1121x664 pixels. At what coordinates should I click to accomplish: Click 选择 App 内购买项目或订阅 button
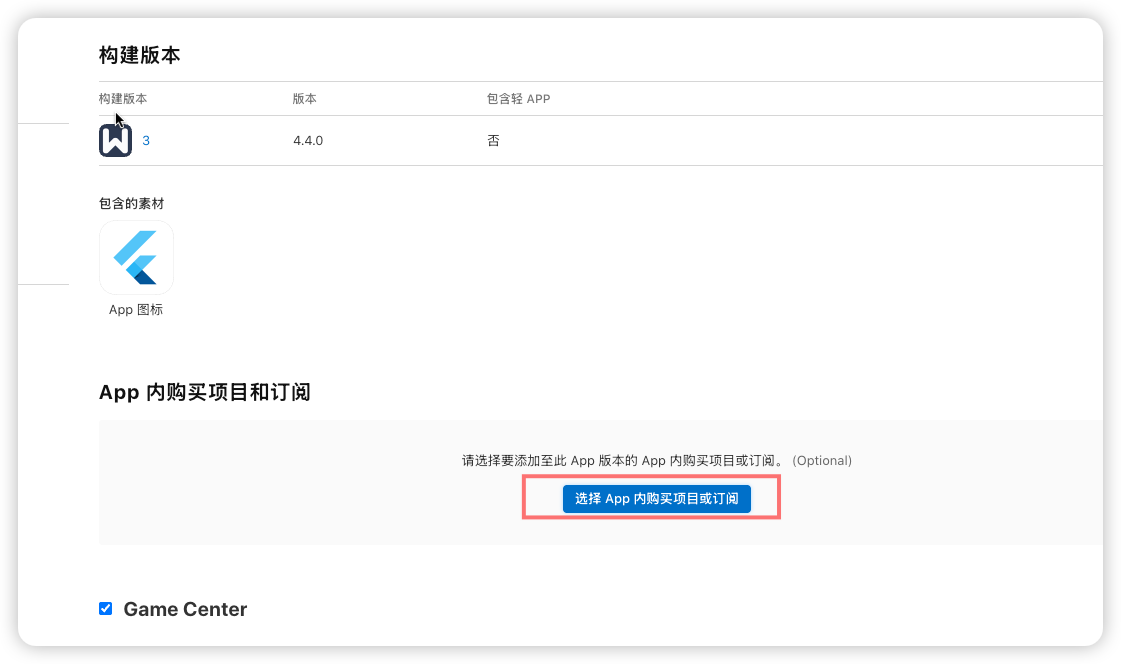tap(656, 498)
